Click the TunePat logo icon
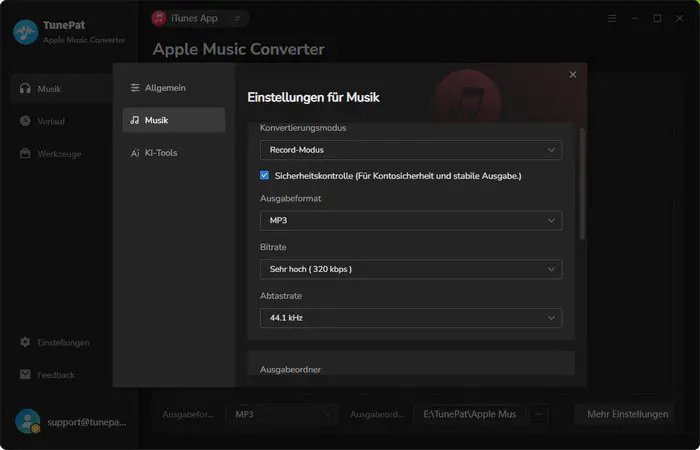This screenshot has height=450, width=700. [x=26, y=32]
